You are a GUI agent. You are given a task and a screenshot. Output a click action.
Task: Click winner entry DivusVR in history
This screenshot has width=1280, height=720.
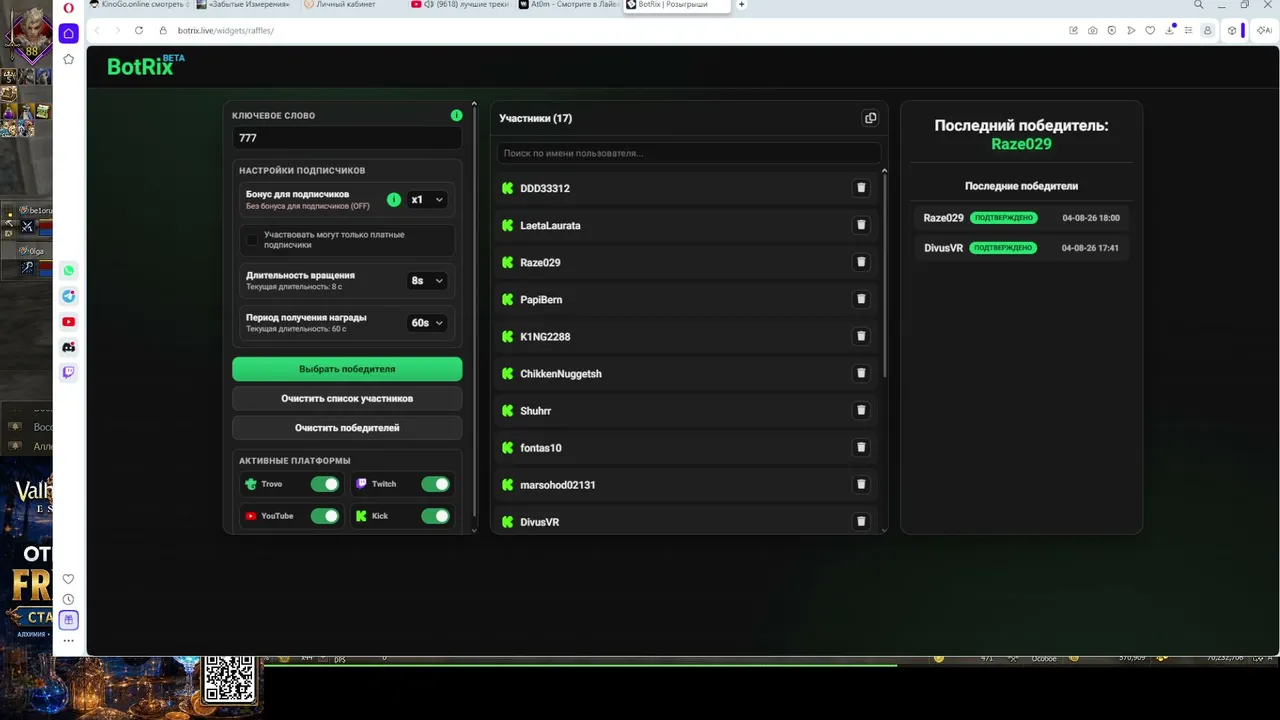click(1021, 248)
